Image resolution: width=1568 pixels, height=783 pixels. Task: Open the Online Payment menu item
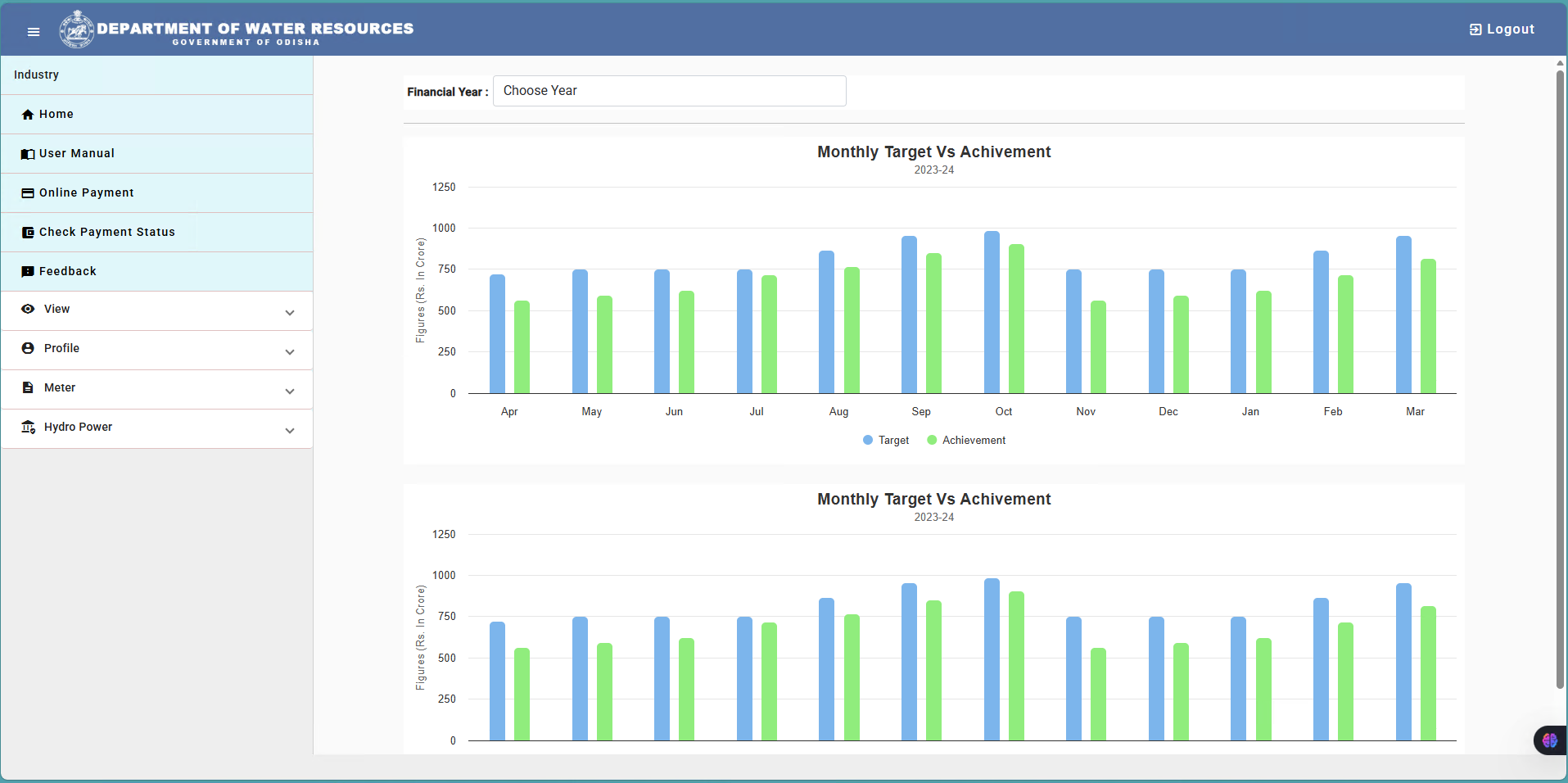click(157, 193)
